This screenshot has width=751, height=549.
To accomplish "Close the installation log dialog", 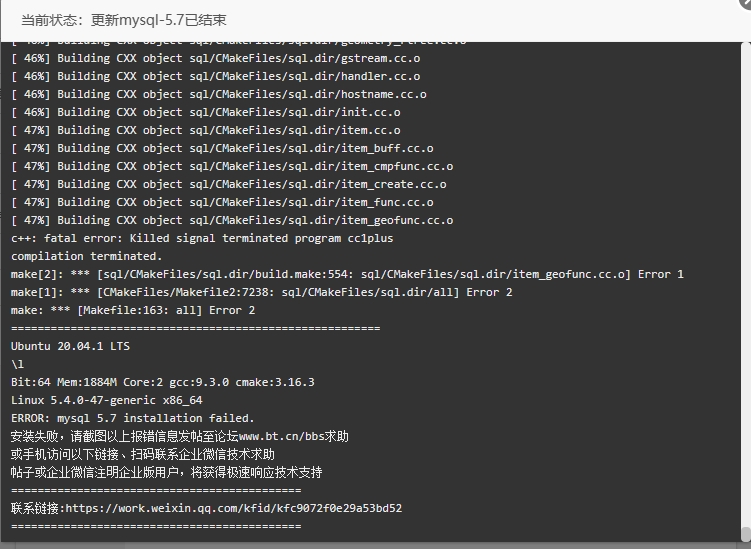I will pyautogui.click(x=746, y=2).
